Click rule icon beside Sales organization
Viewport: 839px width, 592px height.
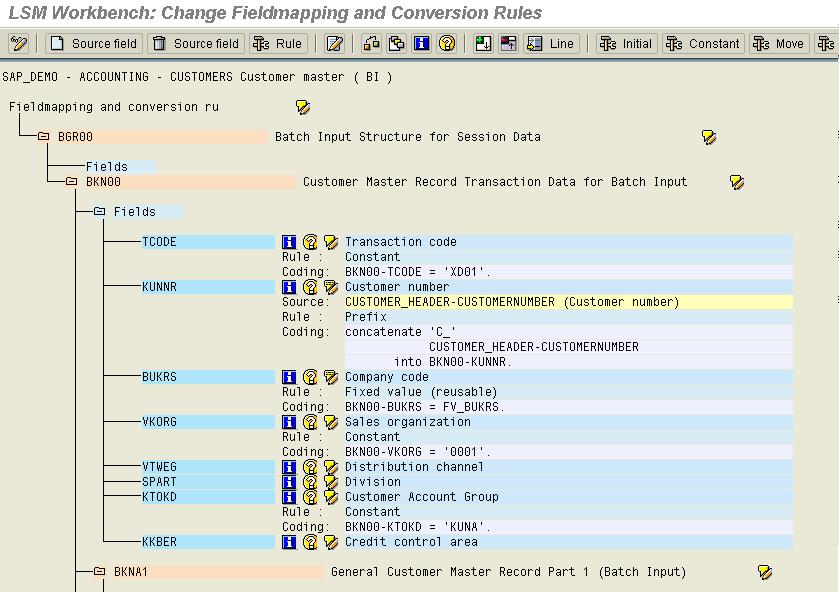pos(331,422)
